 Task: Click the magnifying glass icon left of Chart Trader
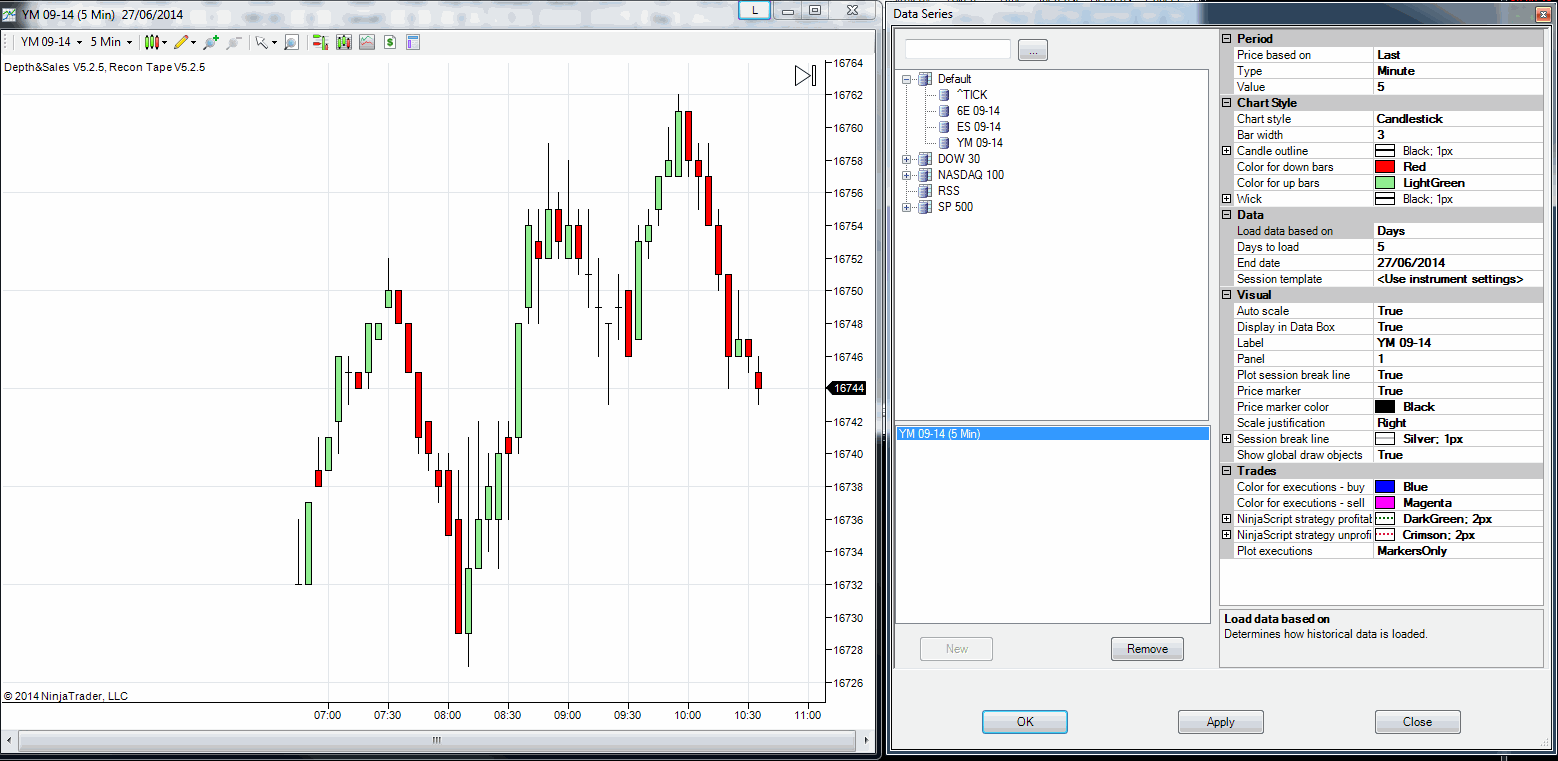pyautogui.click(x=291, y=42)
